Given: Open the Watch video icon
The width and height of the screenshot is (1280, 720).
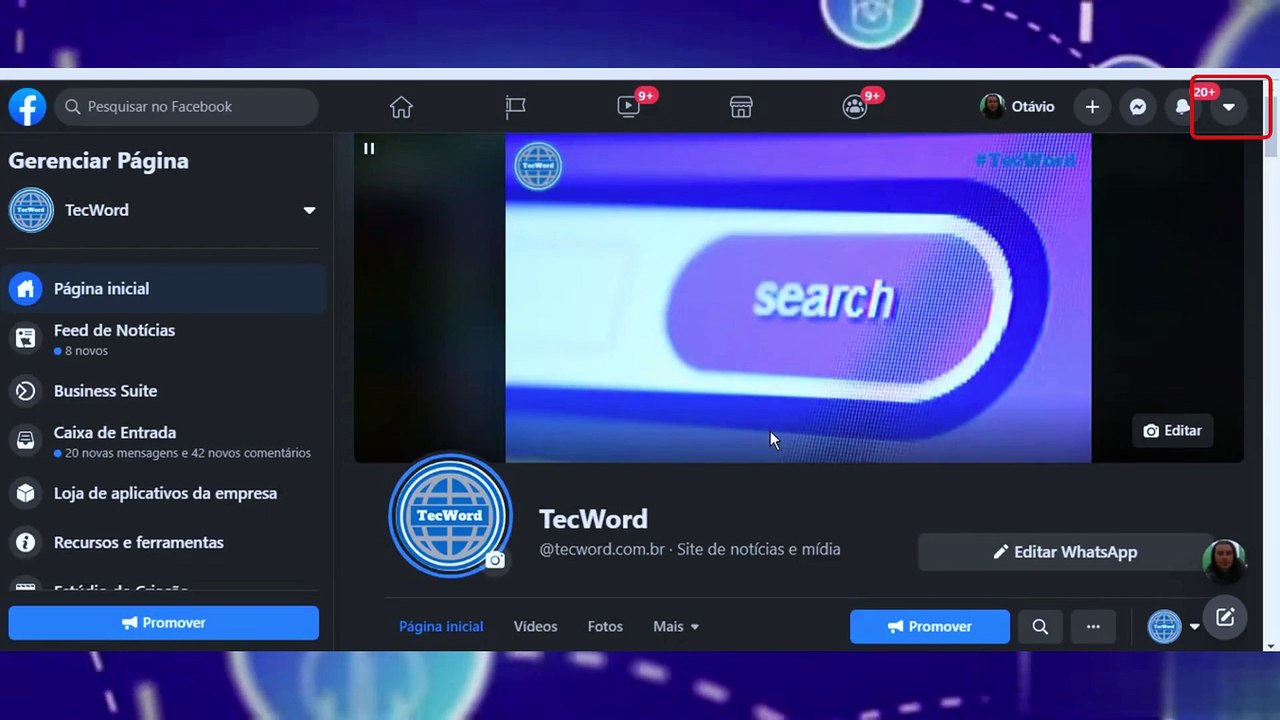Looking at the screenshot, I should pyautogui.click(x=629, y=107).
